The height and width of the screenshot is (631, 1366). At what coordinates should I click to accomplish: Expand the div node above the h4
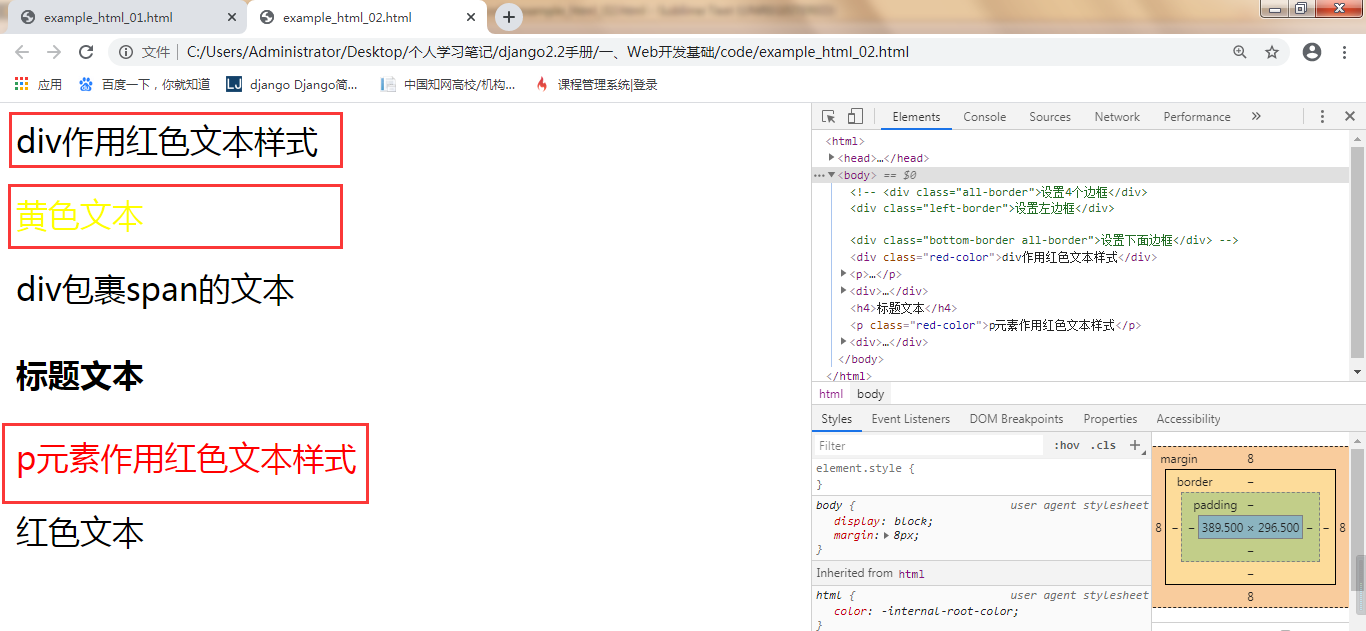coord(845,291)
